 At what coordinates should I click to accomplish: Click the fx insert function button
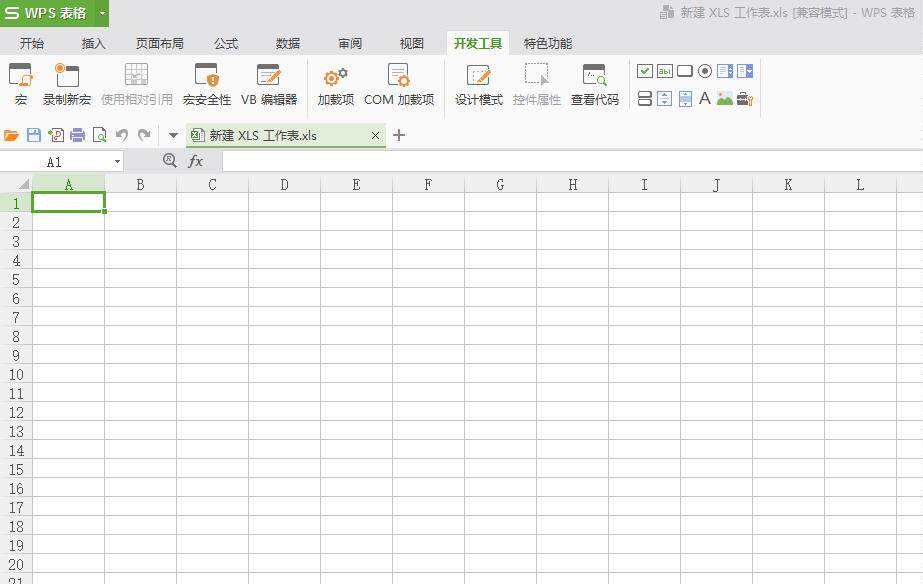[195, 161]
